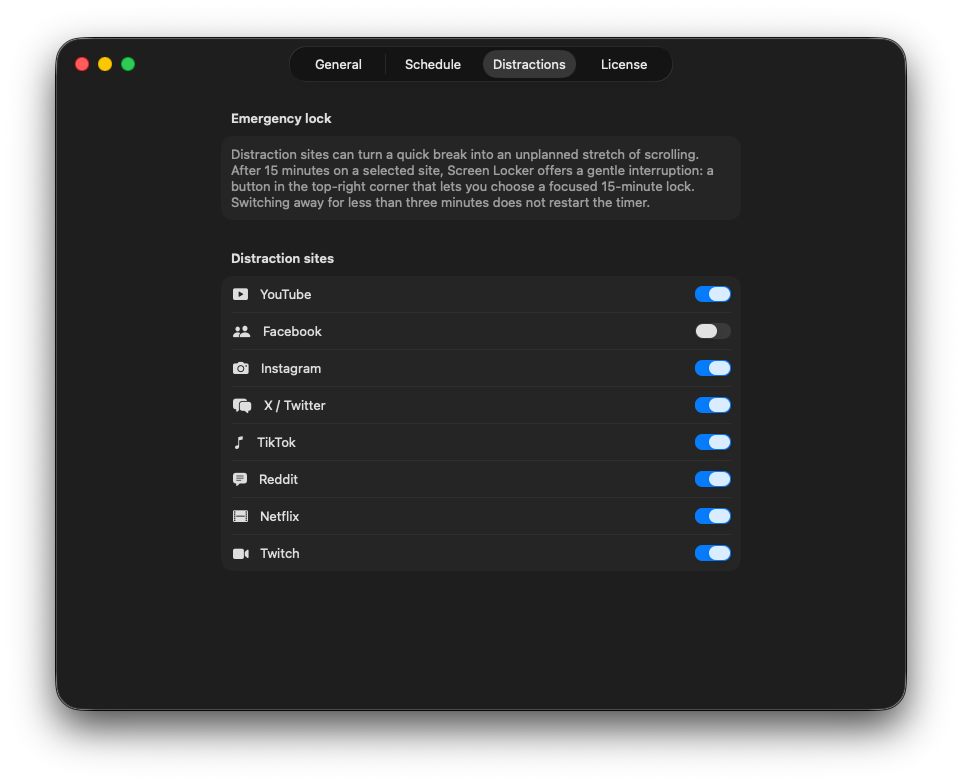Maximize the window with the green button
The width and height of the screenshot is (962, 784).
coord(128,64)
